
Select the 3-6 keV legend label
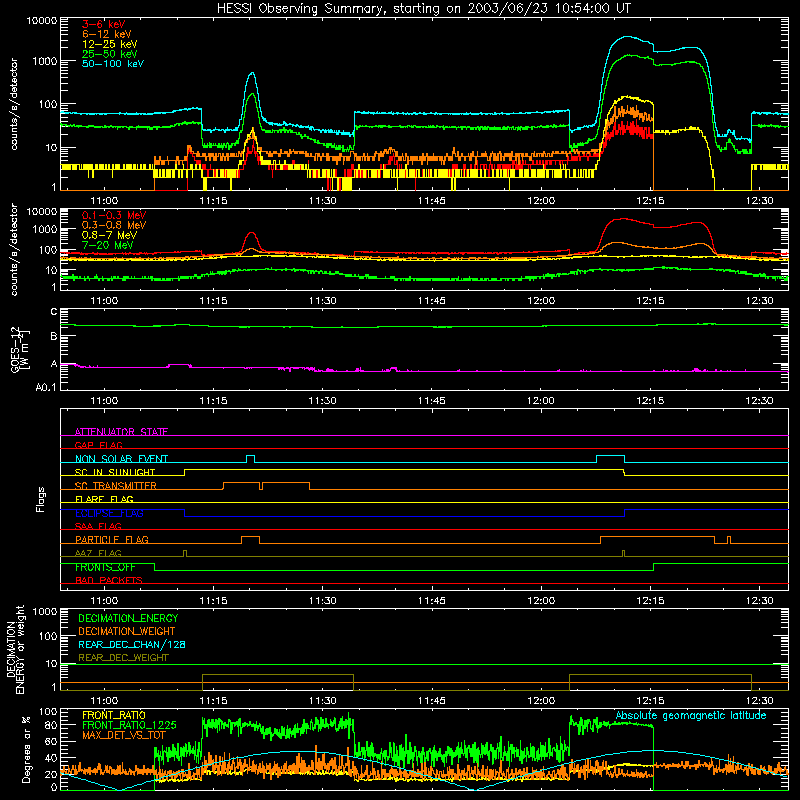point(103,24)
